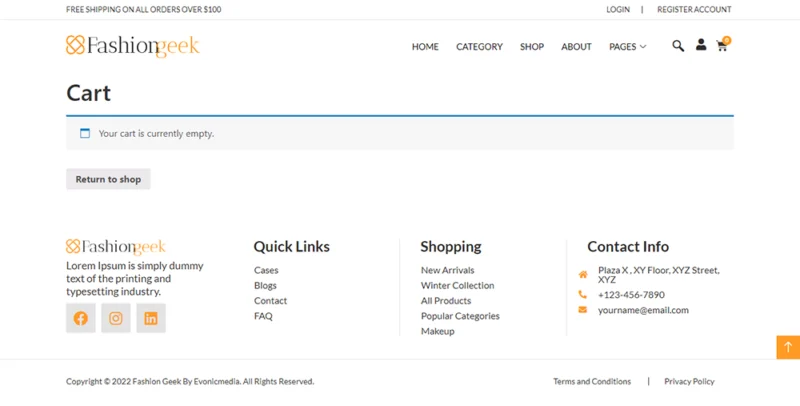Screen dimensions: 800x406
Task: Click the Lorem Ipsum footer description
Action: point(135,278)
